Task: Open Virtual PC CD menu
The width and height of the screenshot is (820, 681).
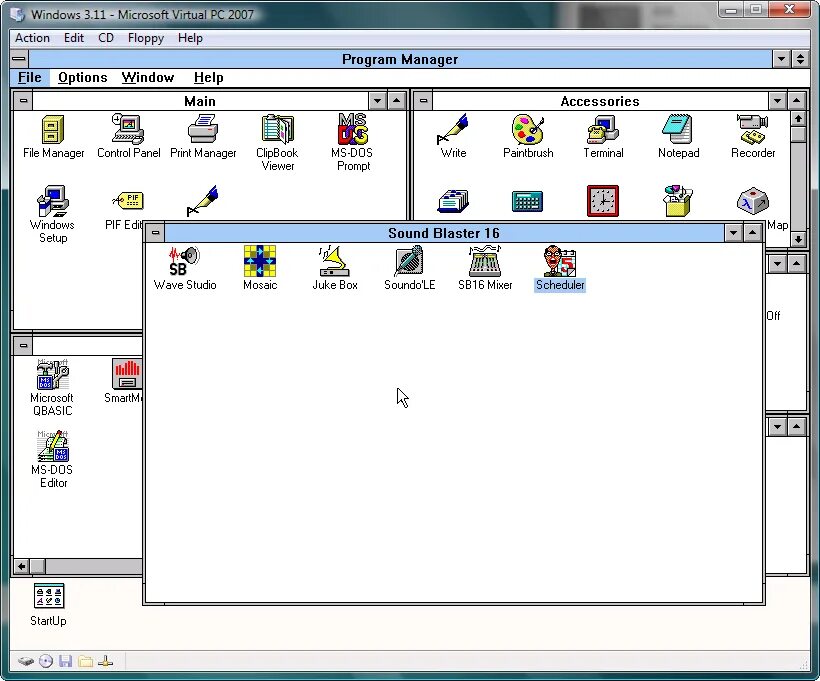Action: tap(106, 38)
